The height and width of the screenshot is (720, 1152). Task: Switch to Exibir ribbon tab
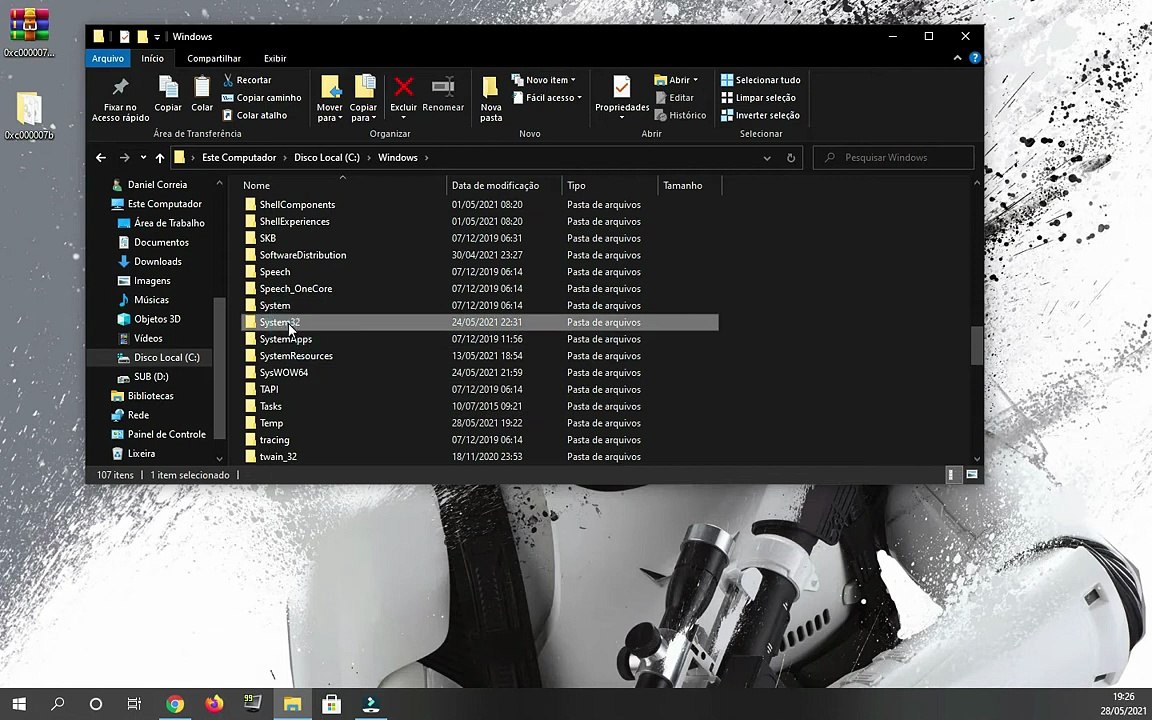(275, 58)
